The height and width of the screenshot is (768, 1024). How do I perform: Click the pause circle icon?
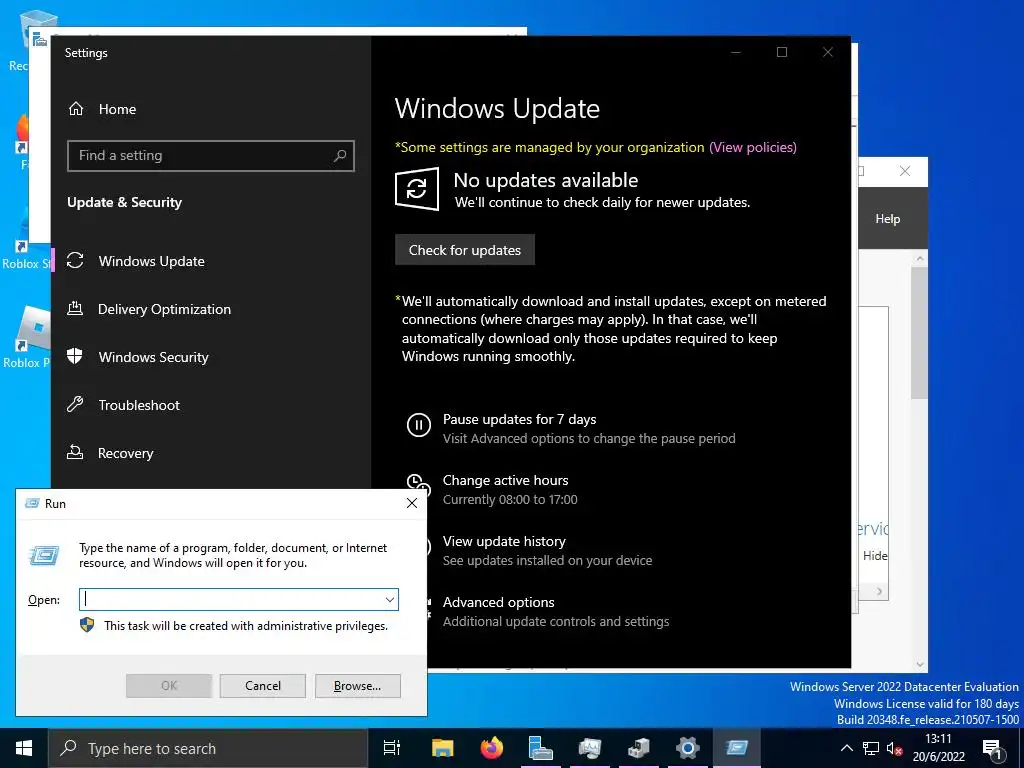(419, 424)
